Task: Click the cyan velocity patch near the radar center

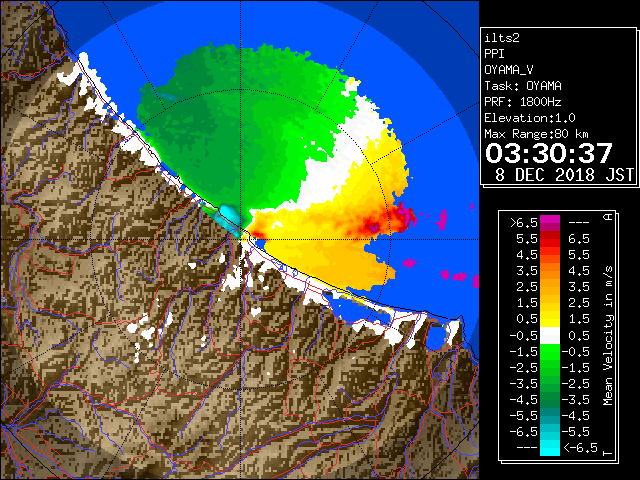Action: pyautogui.click(x=227, y=219)
